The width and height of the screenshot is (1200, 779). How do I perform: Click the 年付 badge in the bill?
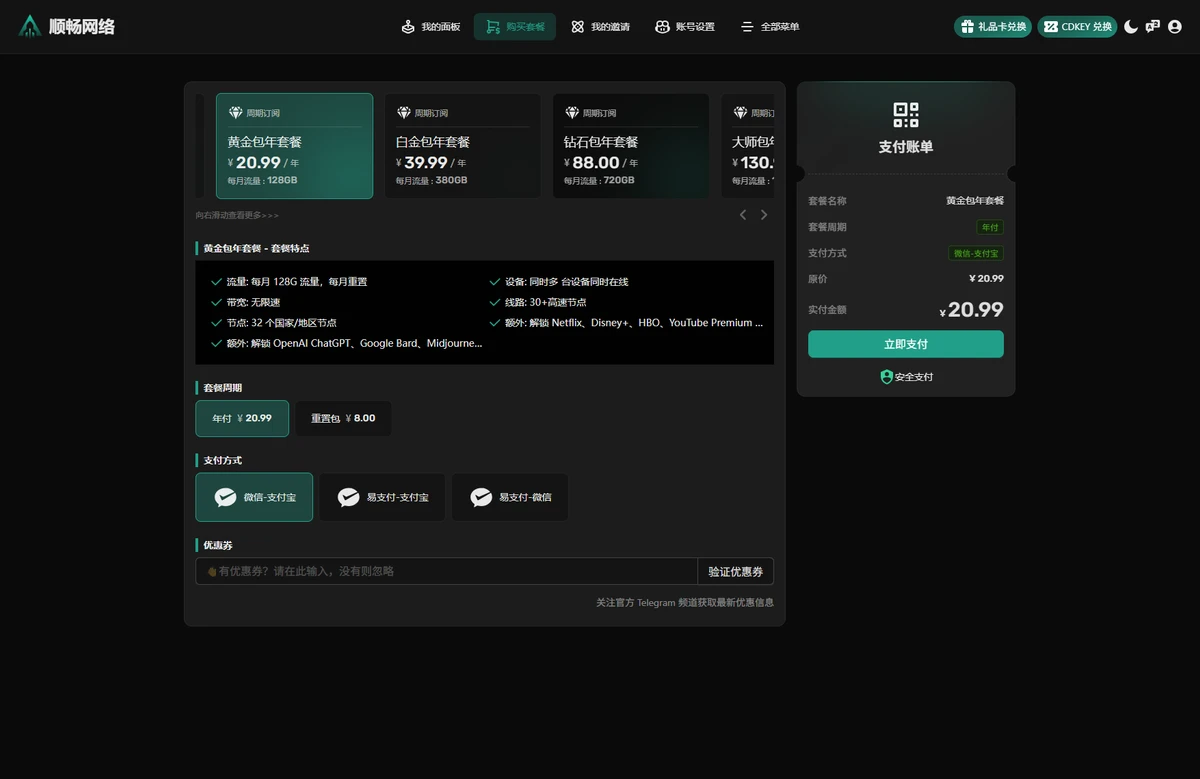click(990, 227)
